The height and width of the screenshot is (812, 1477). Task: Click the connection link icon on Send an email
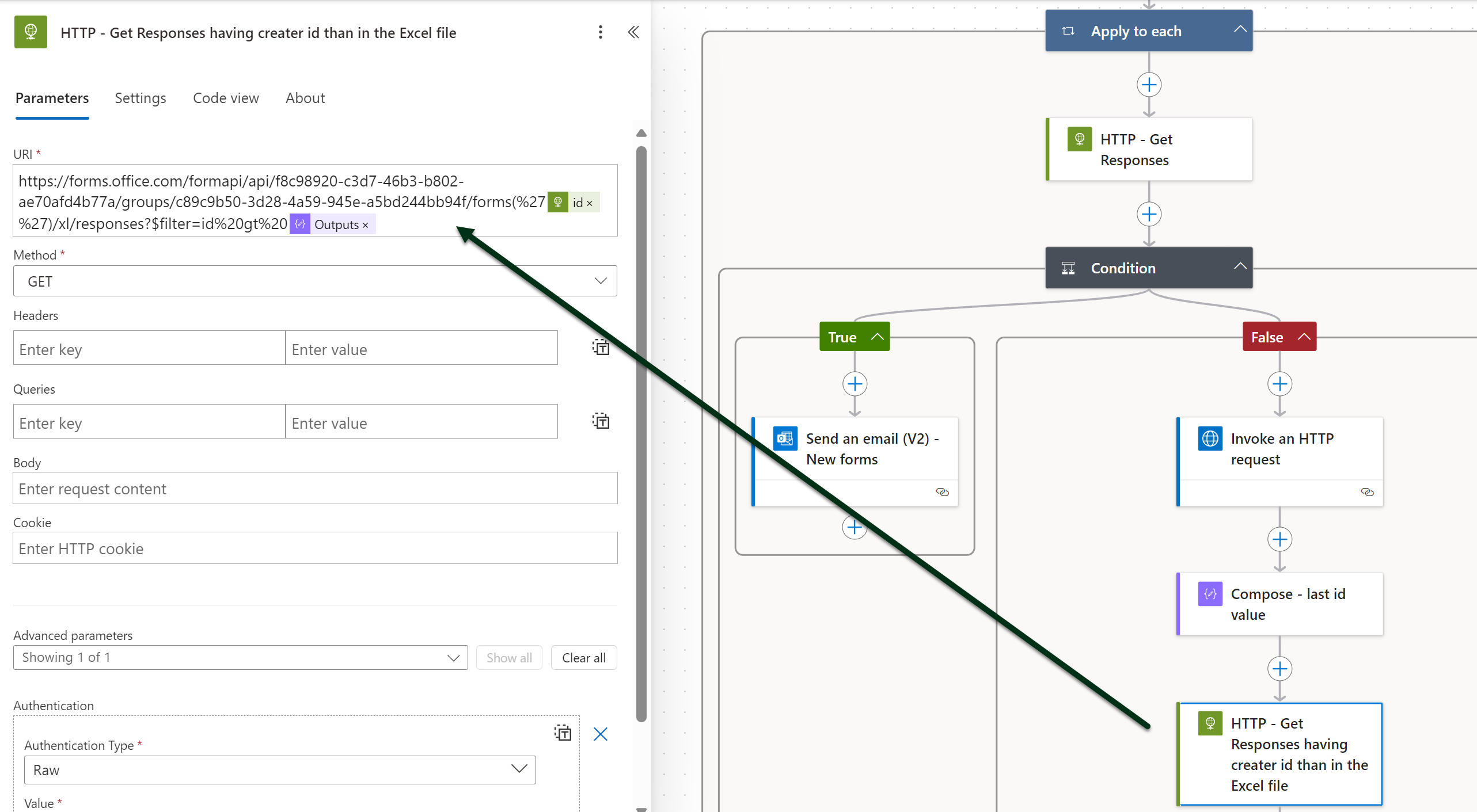click(x=942, y=492)
